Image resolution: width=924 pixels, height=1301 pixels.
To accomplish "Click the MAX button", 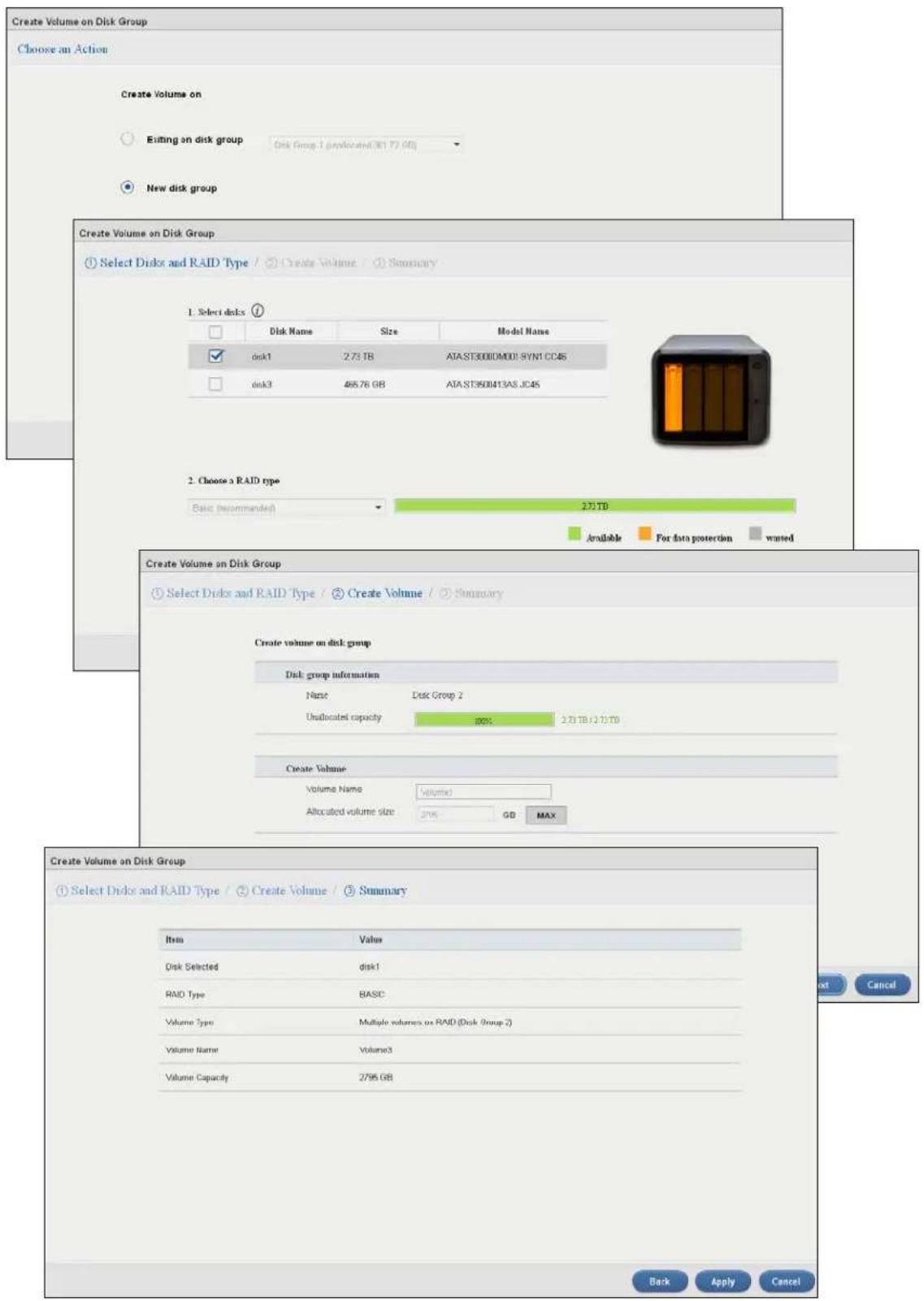I will (546, 815).
